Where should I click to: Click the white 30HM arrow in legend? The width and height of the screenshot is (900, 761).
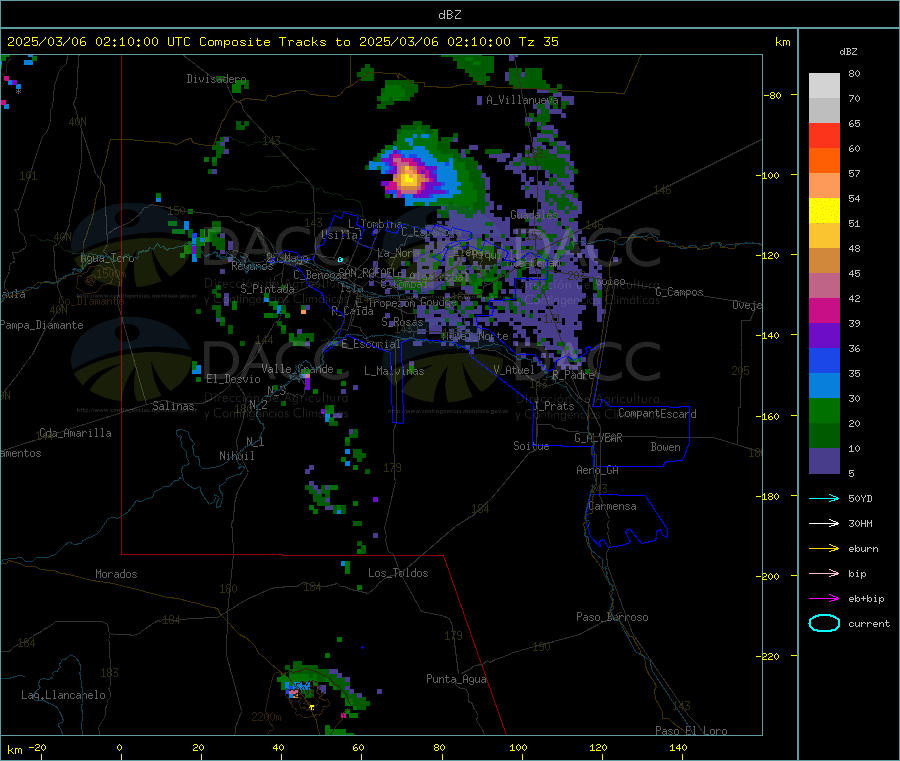(824, 523)
